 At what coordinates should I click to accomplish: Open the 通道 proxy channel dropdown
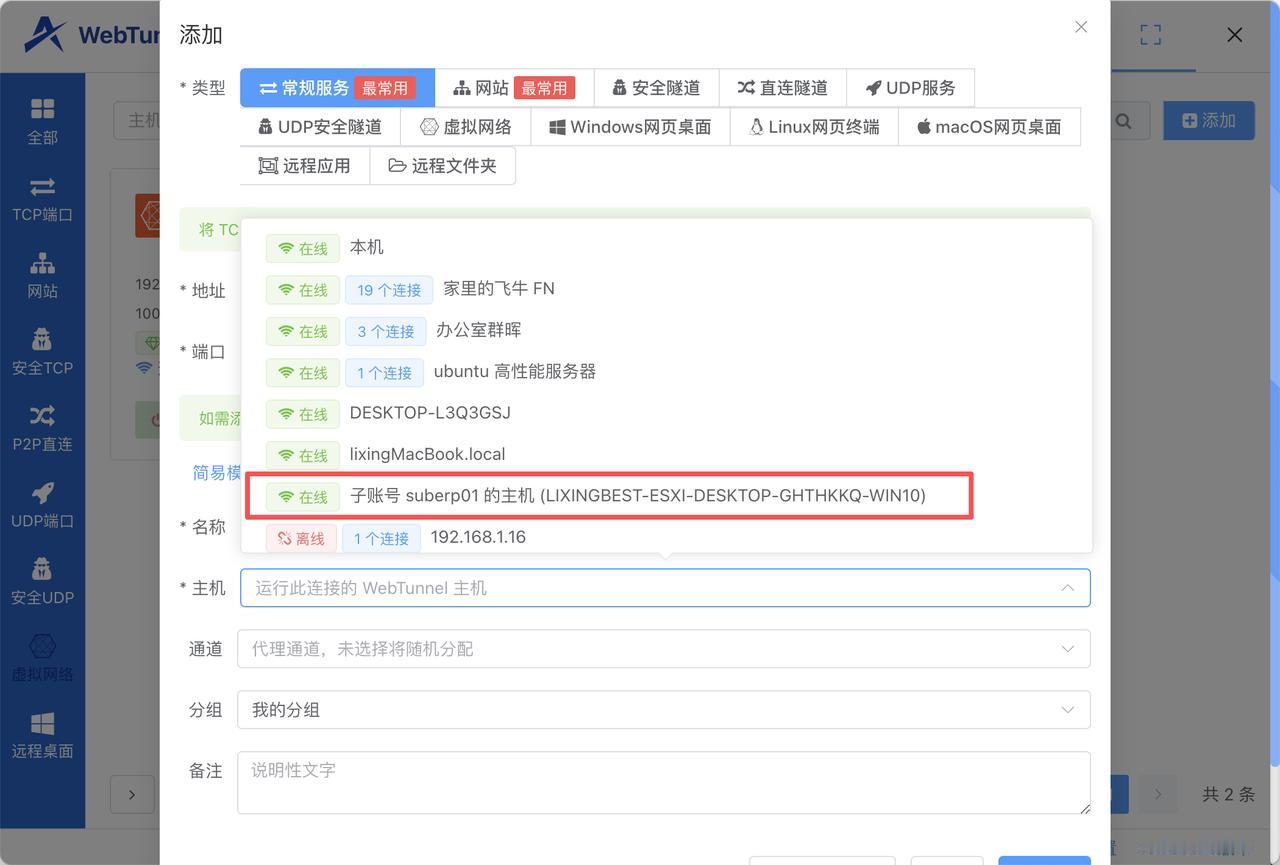click(x=664, y=649)
